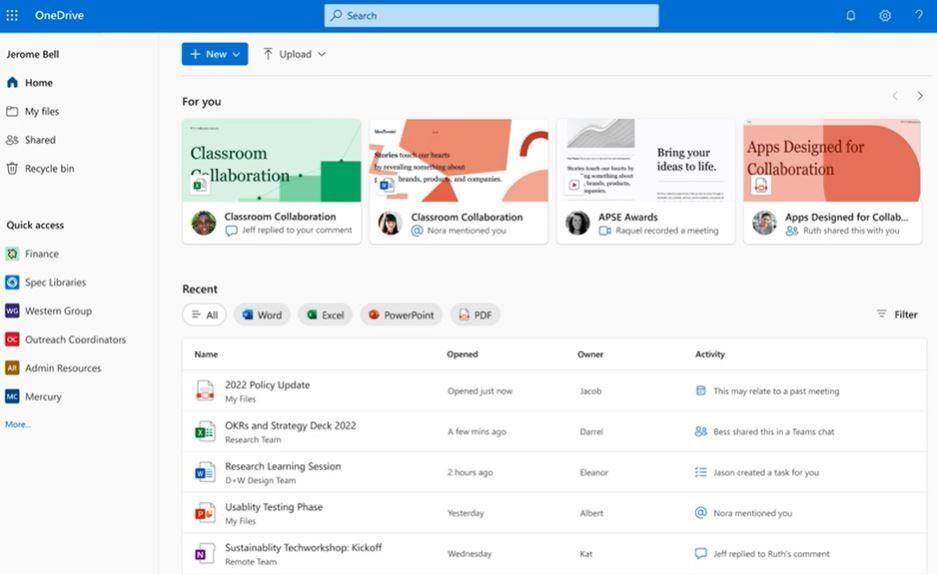Navigate to My files

pyautogui.click(x=41, y=112)
